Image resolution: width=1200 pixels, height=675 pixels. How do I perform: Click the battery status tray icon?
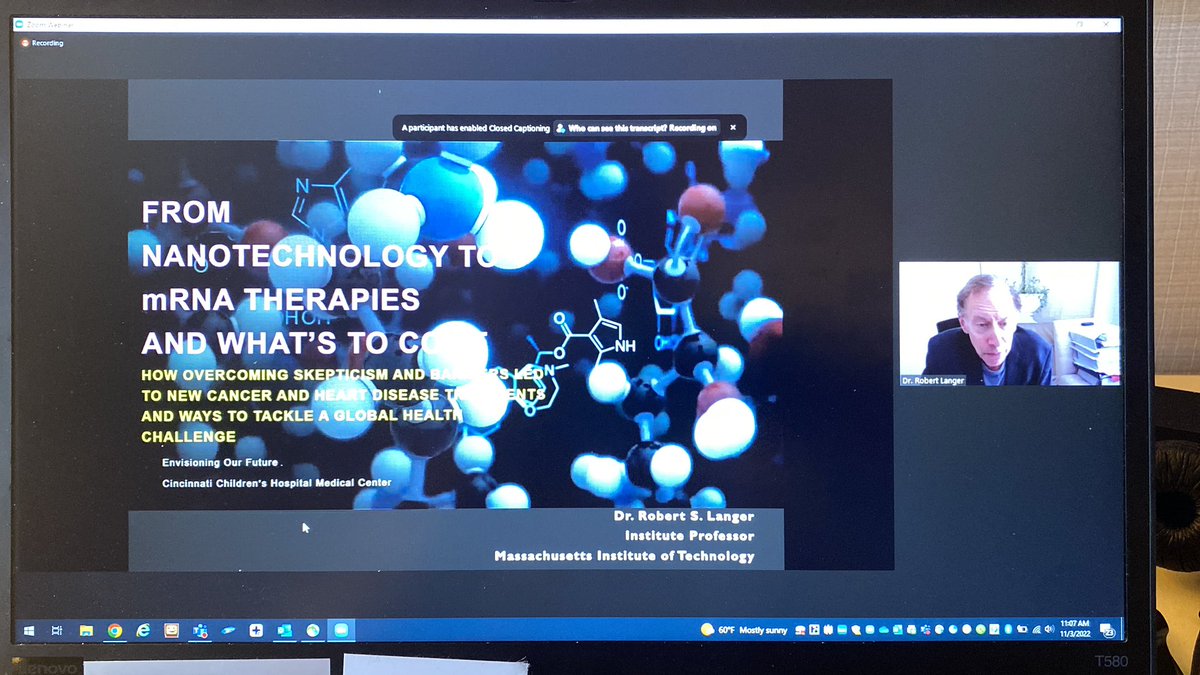[x=1022, y=630]
